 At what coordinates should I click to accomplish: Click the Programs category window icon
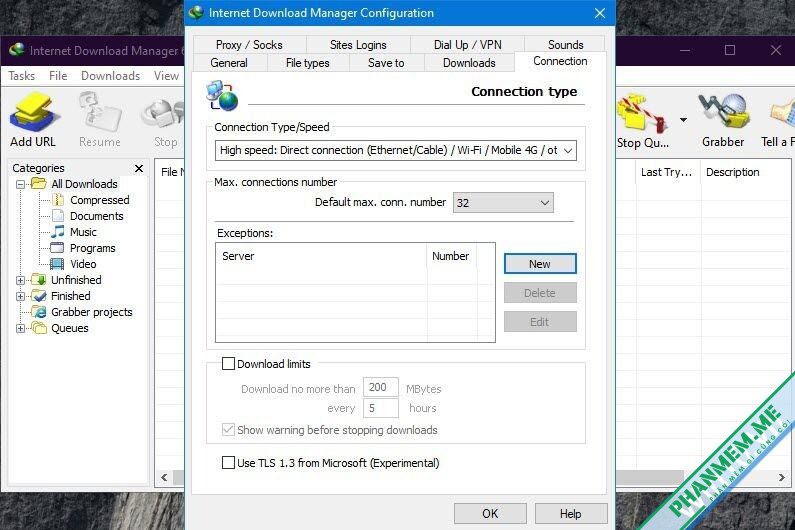tap(57, 248)
